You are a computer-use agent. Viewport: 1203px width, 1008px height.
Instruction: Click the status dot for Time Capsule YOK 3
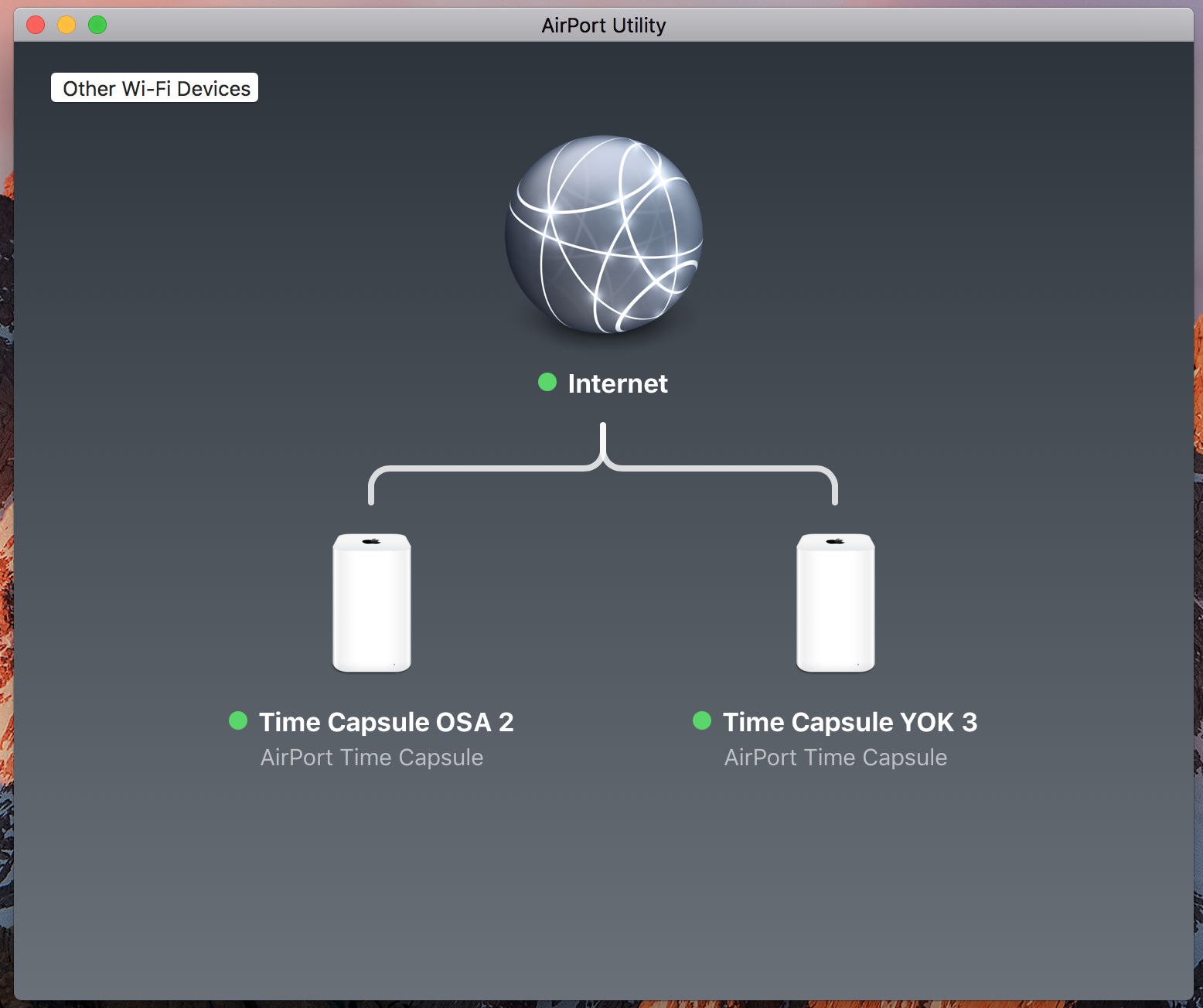coord(702,720)
